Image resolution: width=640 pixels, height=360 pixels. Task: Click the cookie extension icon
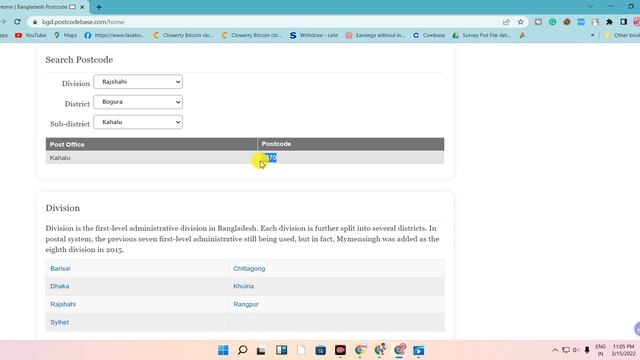tap(567, 22)
